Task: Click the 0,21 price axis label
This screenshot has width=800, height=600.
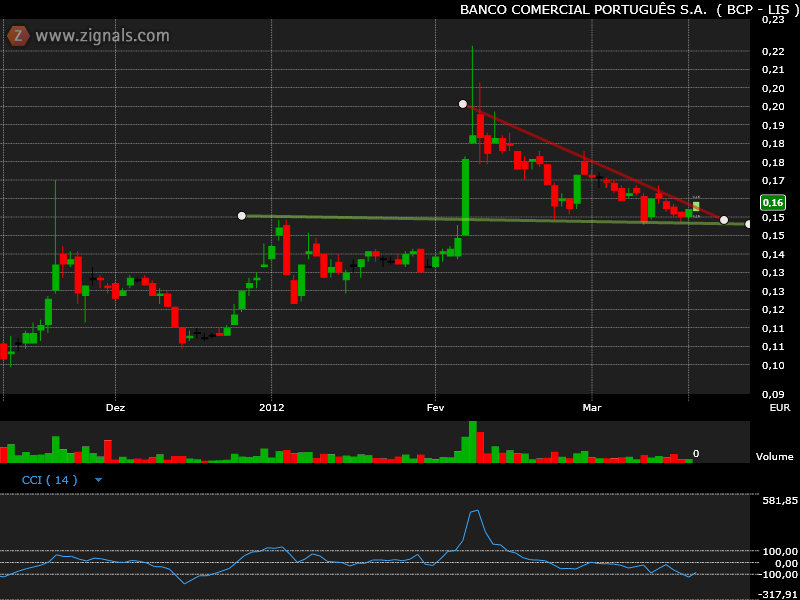Action: coord(772,69)
